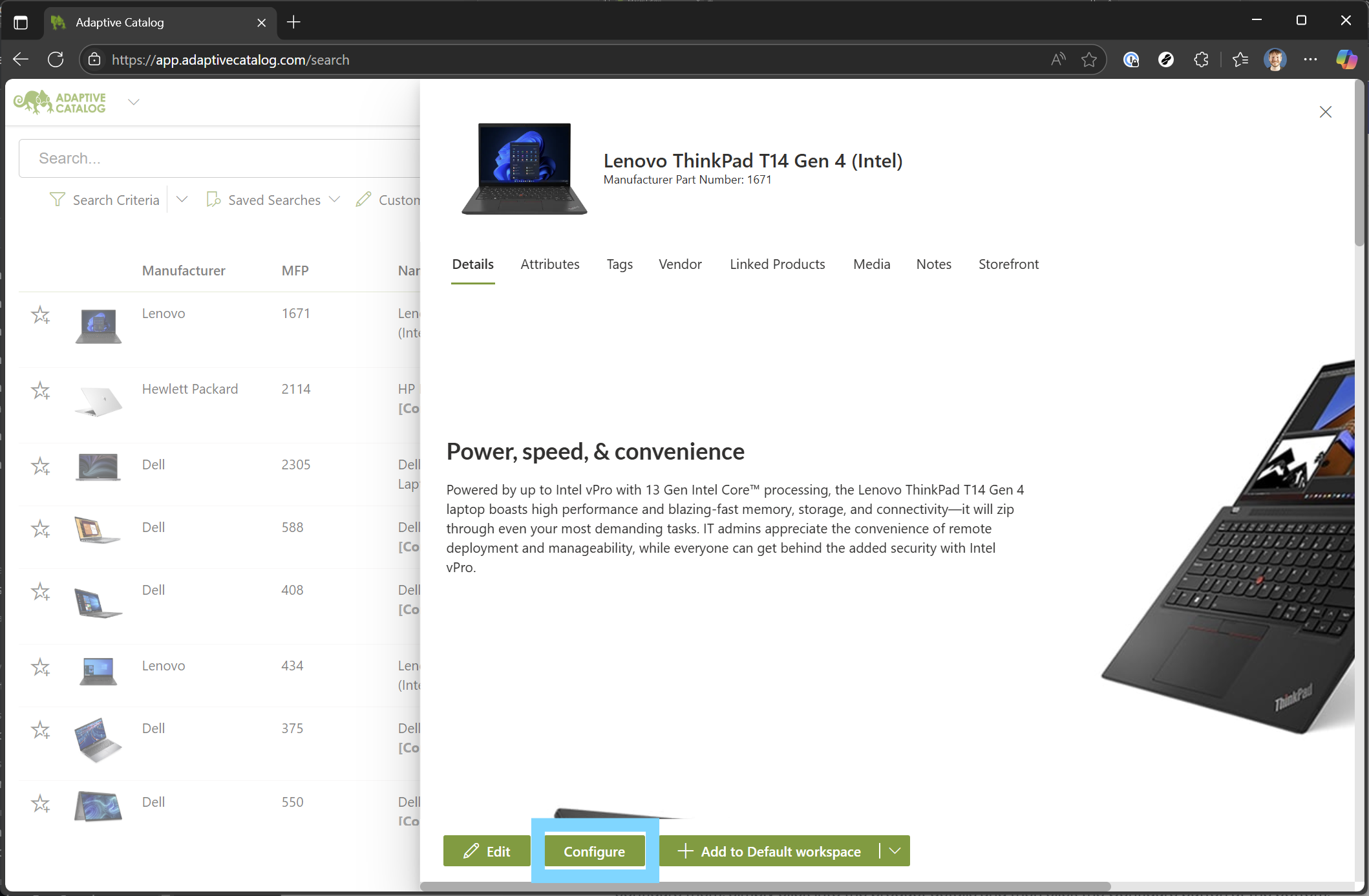Open the browser Extensions puzzle icon
This screenshot has height=896, width=1369.
(1201, 59)
